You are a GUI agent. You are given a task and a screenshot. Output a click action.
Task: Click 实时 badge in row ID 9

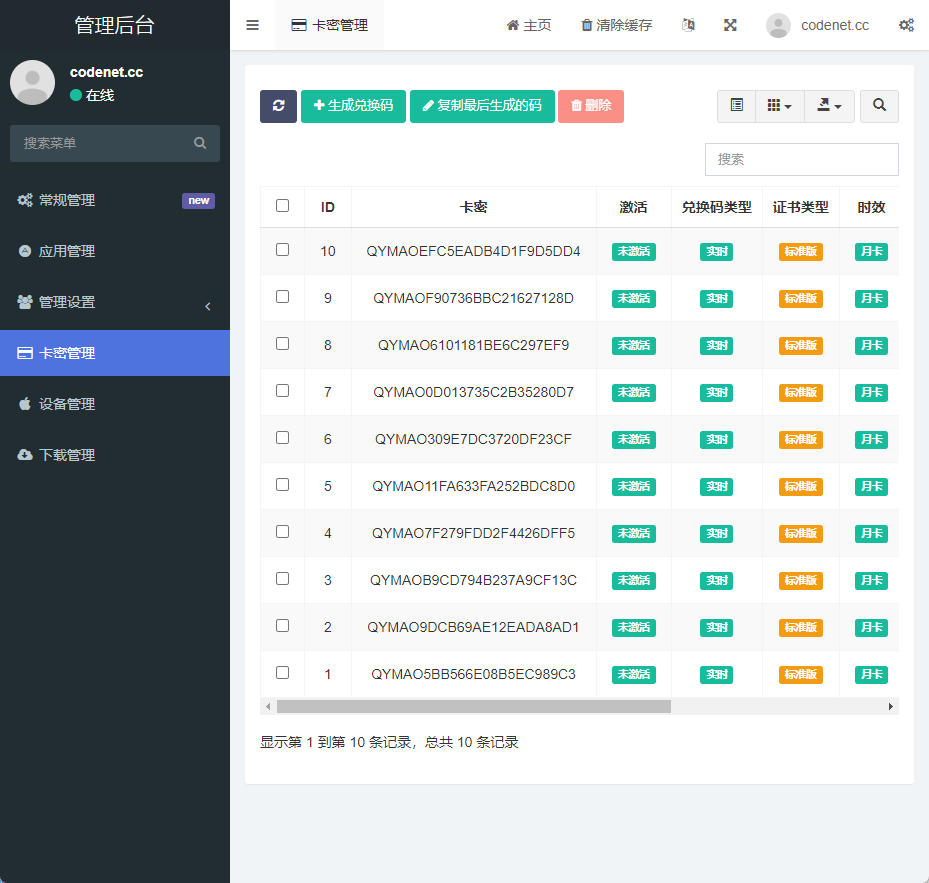(x=716, y=299)
